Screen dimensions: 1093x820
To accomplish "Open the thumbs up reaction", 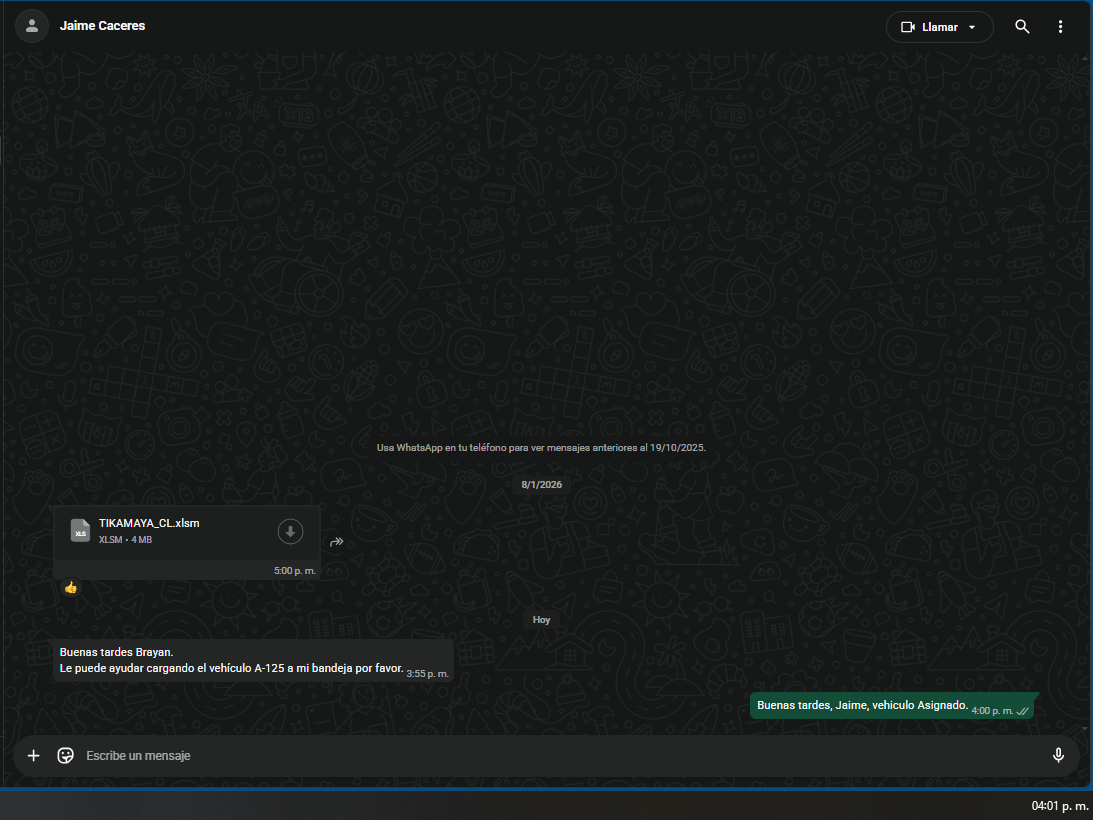I will pyautogui.click(x=71, y=588).
